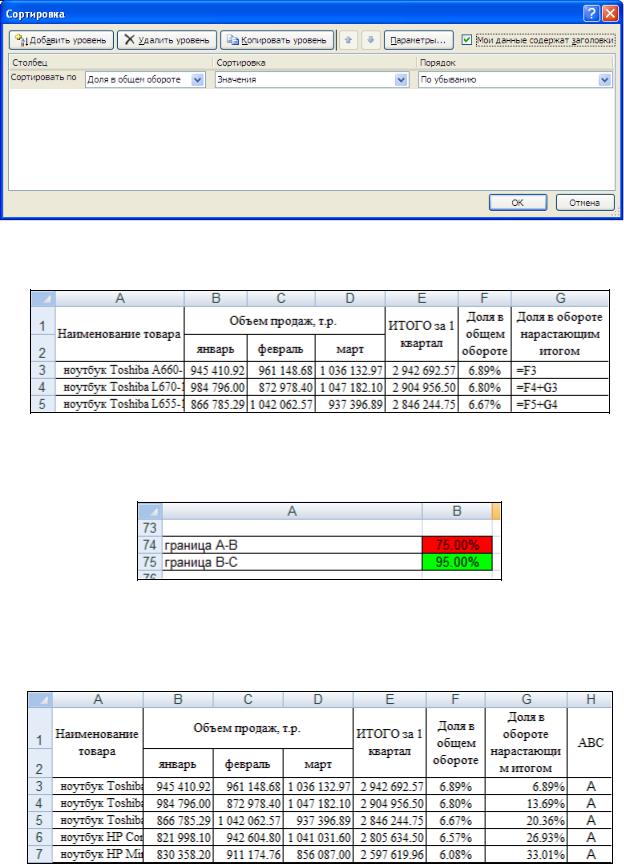Viewport: 624px width, 864px height.
Task: Select row header 5 in first table
Action: (42, 404)
